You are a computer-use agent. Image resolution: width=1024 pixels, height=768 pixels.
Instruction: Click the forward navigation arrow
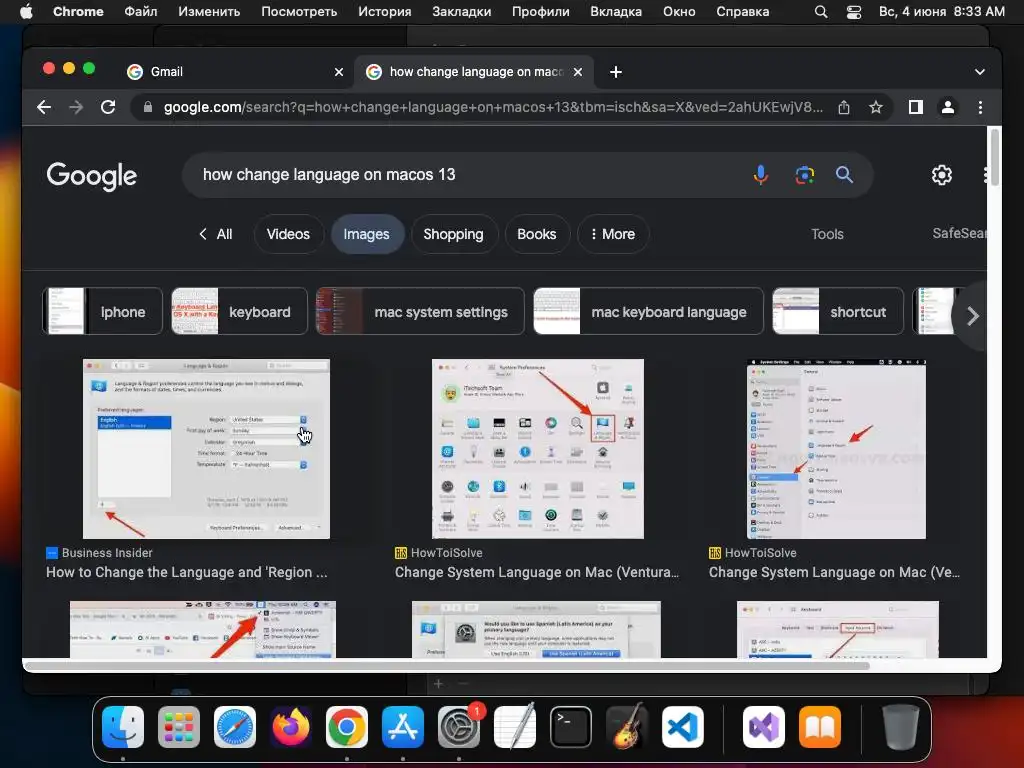(76, 107)
